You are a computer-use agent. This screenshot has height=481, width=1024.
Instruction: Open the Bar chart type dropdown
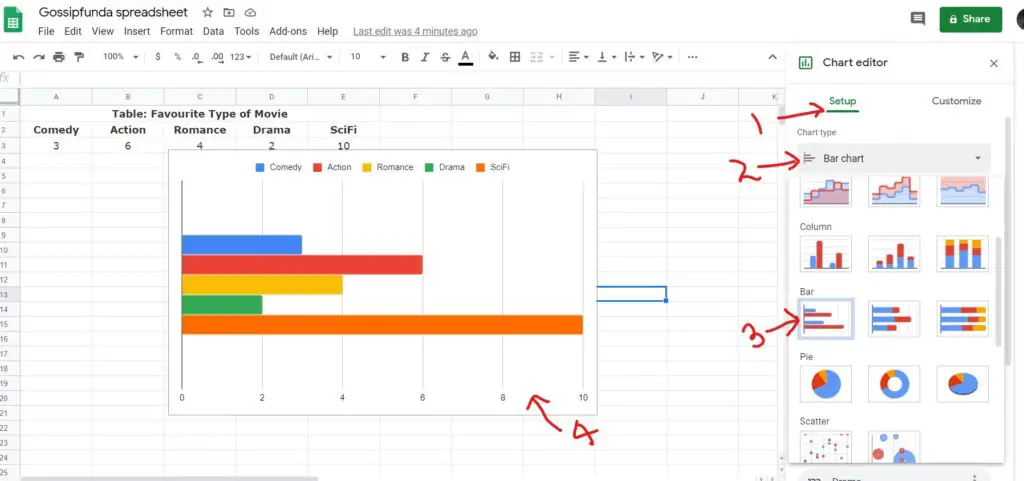click(892, 159)
